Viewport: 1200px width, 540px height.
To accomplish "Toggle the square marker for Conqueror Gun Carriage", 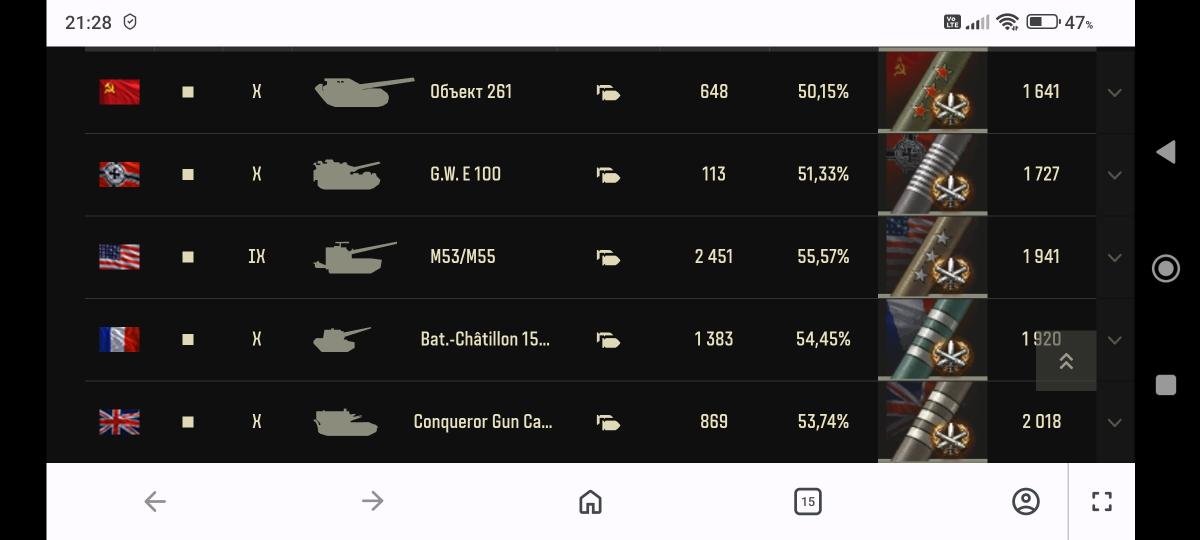I will pyautogui.click(x=188, y=422).
